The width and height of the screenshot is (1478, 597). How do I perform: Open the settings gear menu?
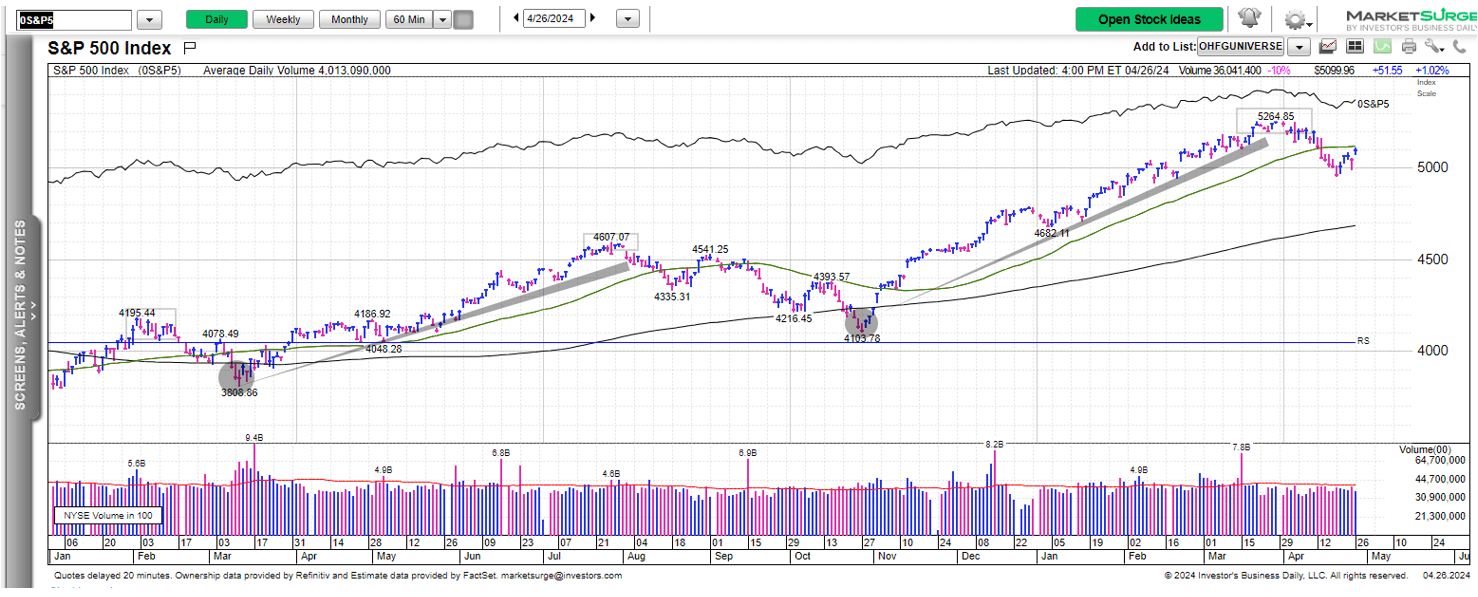[x=1294, y=19]
